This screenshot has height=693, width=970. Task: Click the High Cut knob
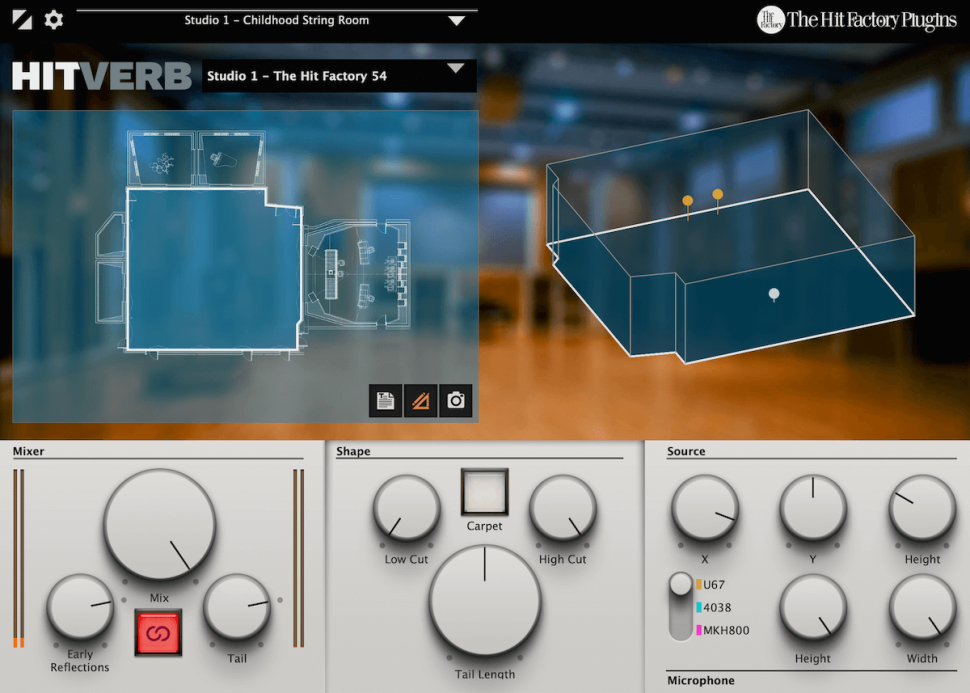click(x=563, y=508)
